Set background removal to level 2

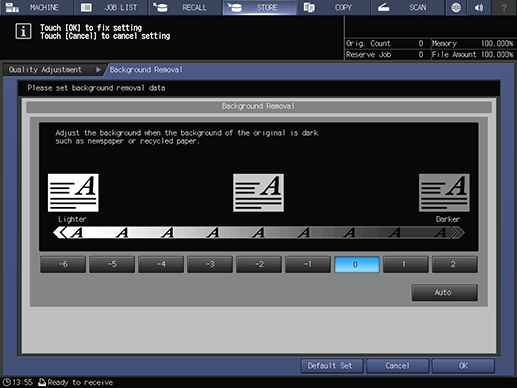[x=455, y=264]
